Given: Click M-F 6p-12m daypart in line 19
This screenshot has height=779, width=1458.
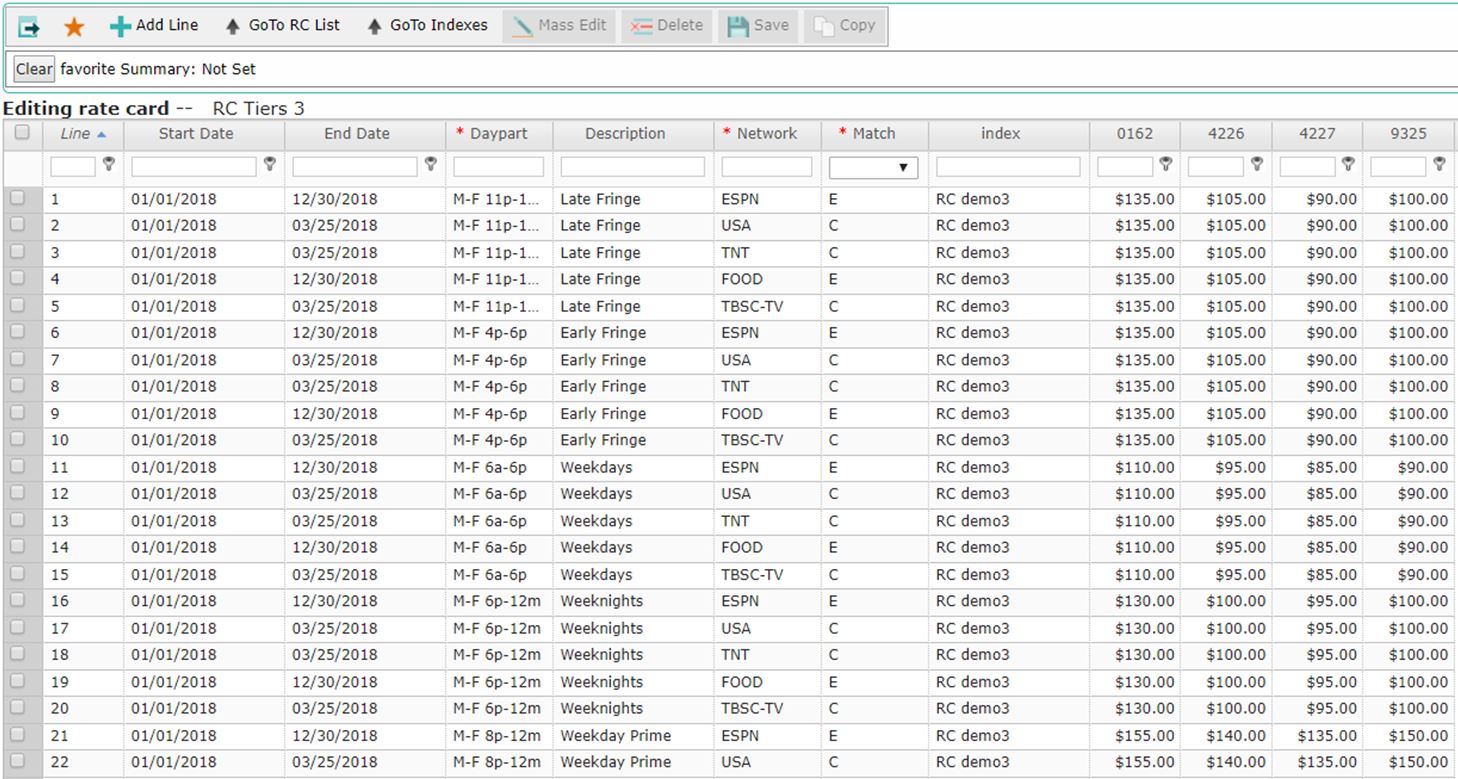Looking at the screenshot, I should (497, 682).
